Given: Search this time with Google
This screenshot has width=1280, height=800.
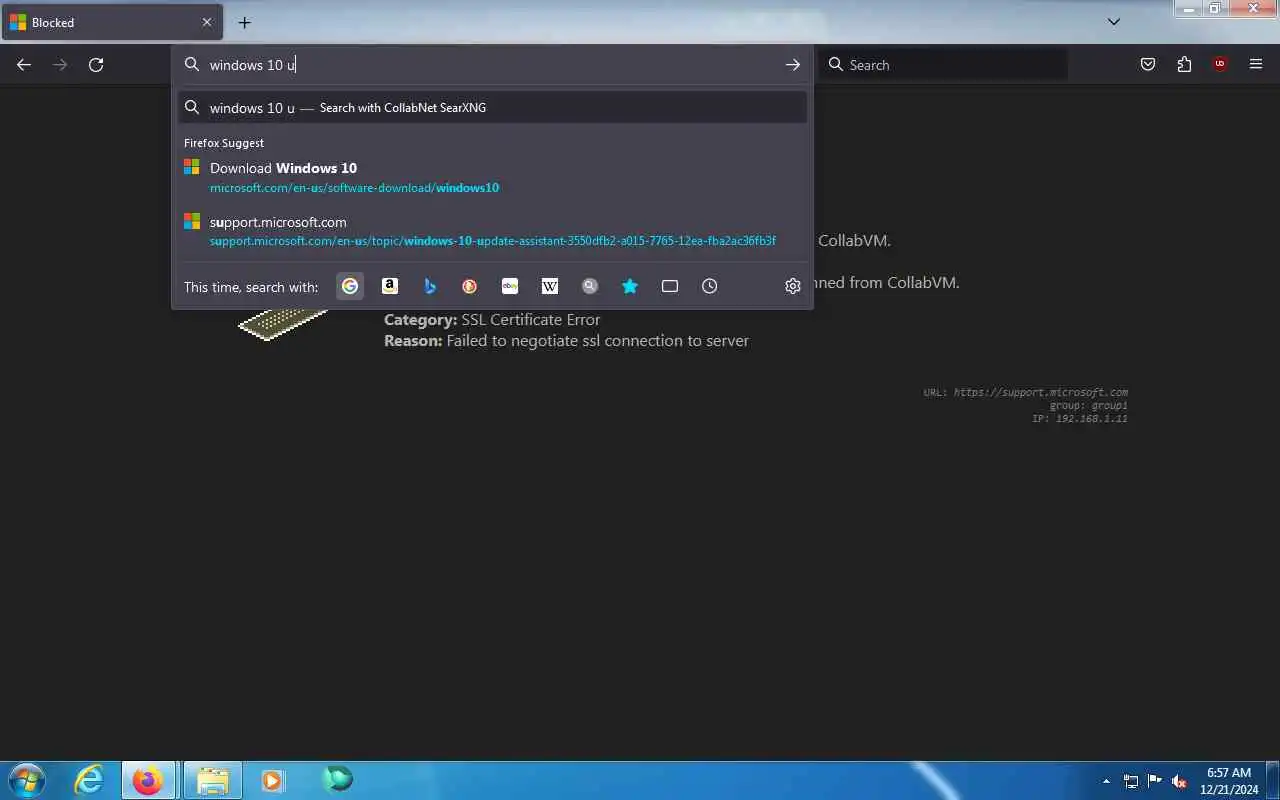Looking at the screenshot, I should pyautogui.click(x=350, y=286).
